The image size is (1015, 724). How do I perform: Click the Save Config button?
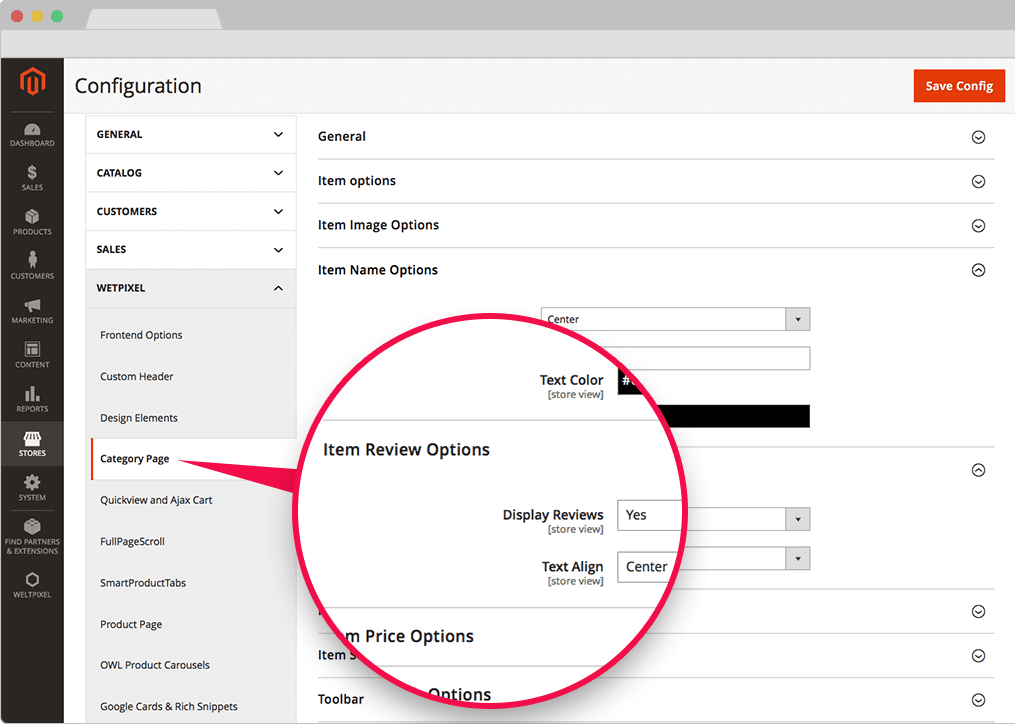pos(958,86)
